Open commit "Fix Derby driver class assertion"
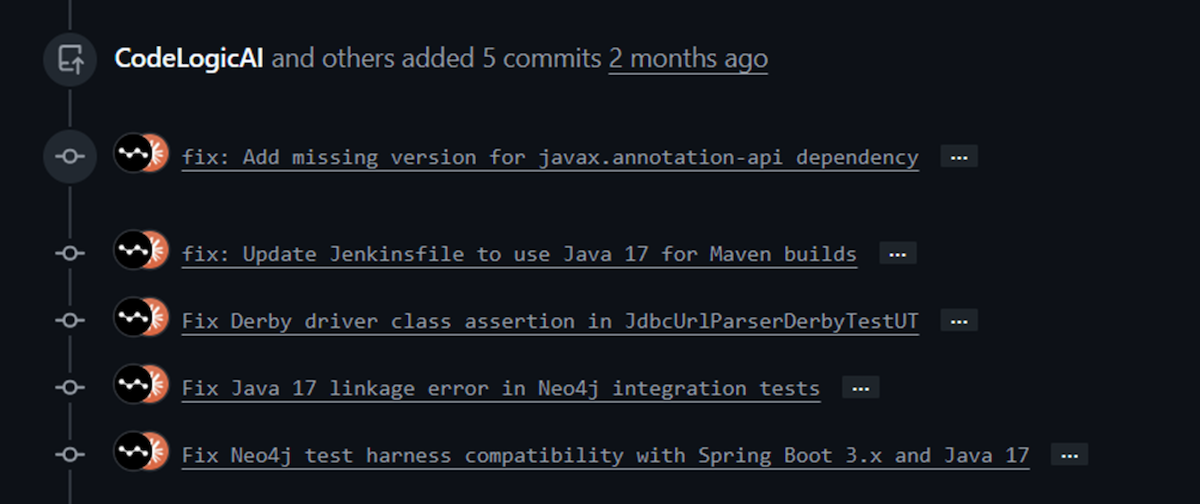Viewport: 1200px width, 504px height. pyautogui.click(x=550, y=321)
